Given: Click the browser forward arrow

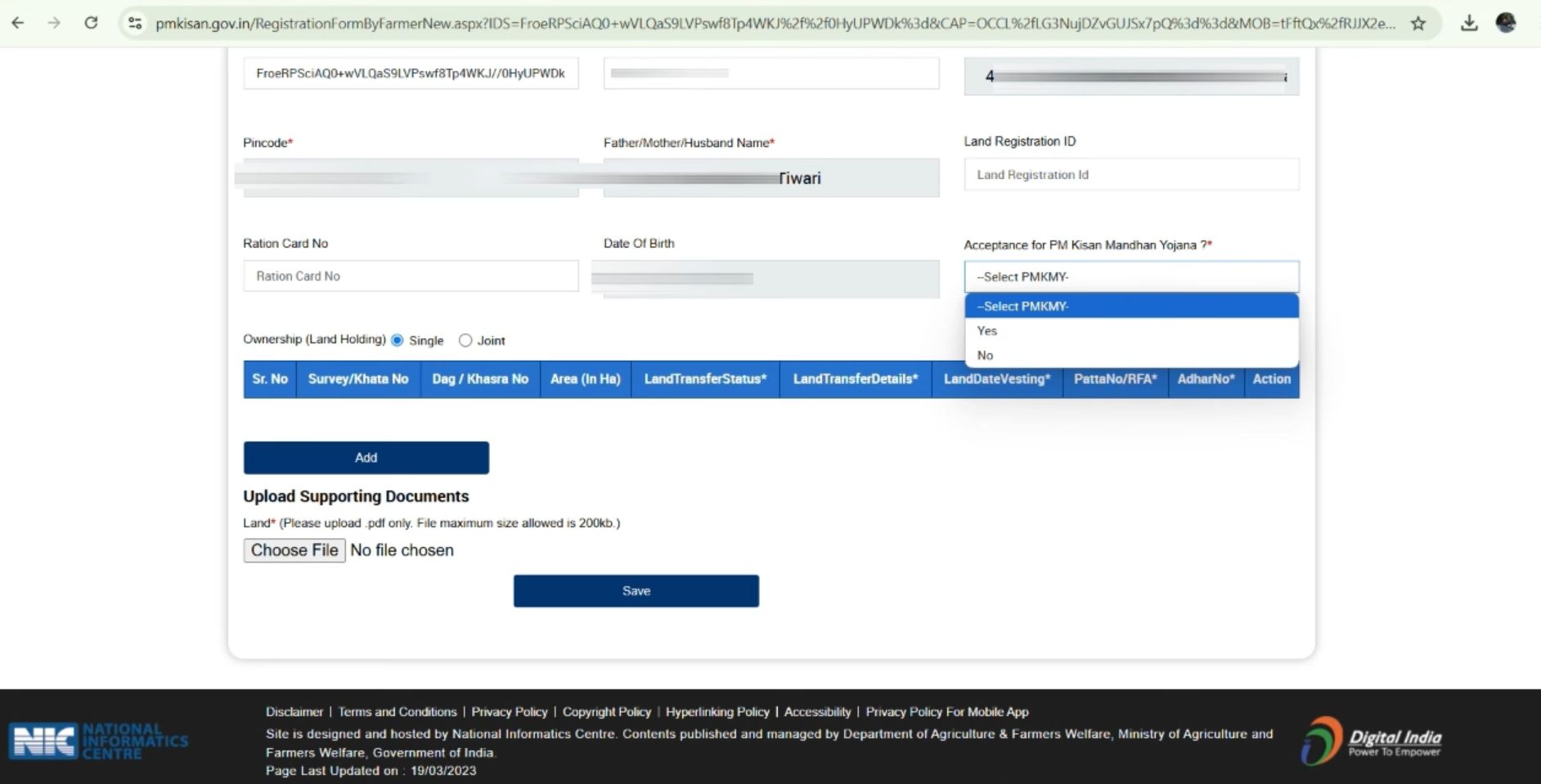Looking at the screenshot, I should tap(54, 23).
